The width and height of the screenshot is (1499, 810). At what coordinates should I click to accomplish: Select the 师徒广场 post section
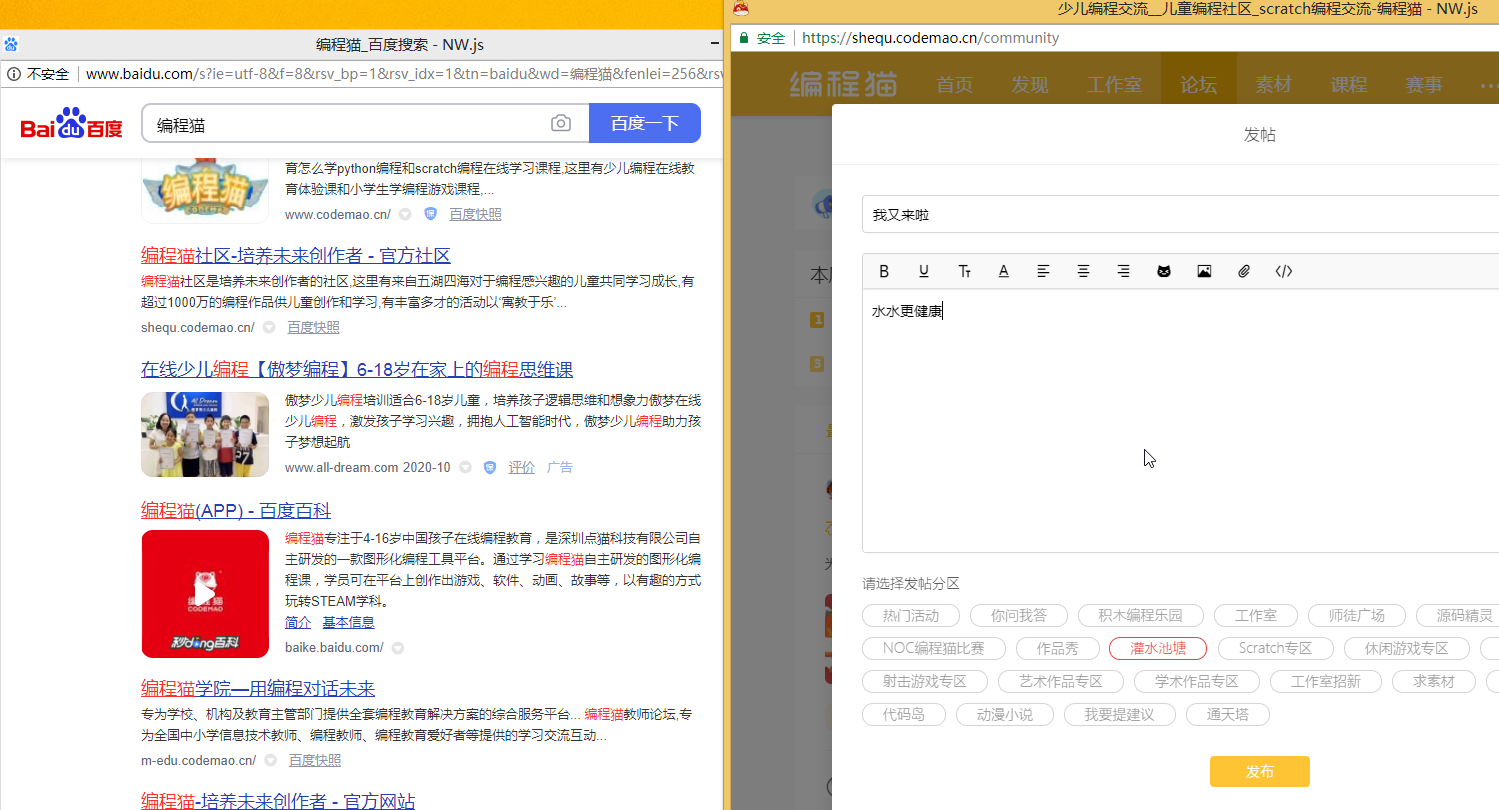tap(1357, 615)
